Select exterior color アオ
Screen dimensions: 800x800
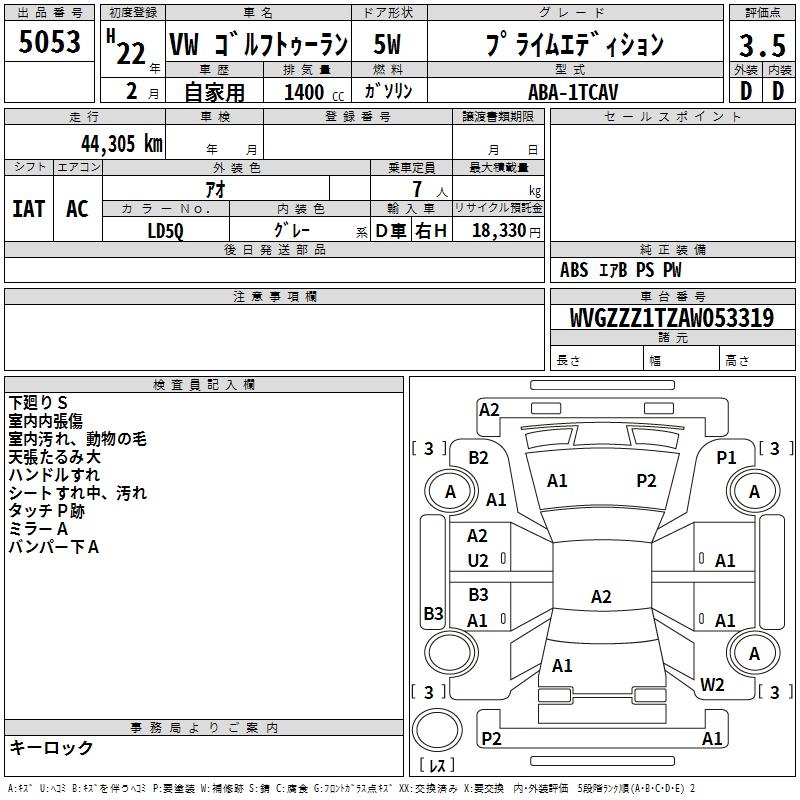pos(215,189)
